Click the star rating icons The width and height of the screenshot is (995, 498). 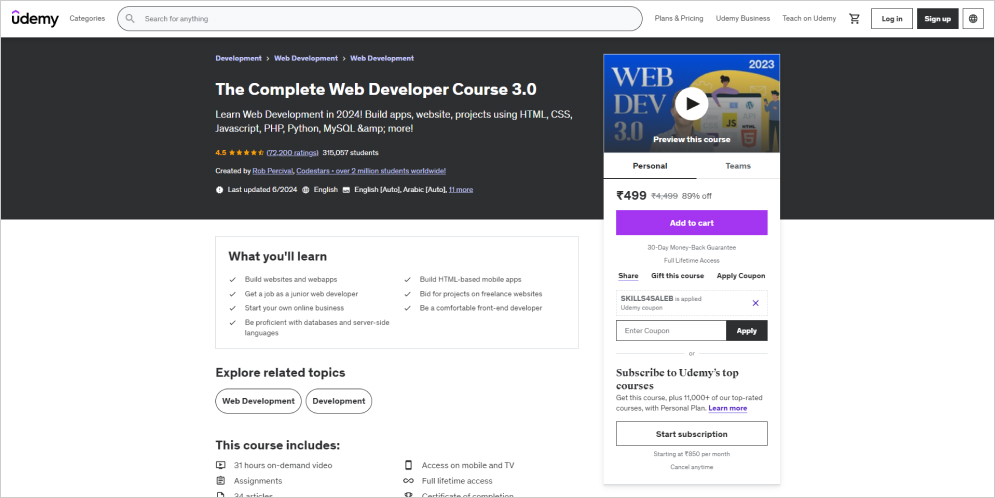(x=246, y=153)
